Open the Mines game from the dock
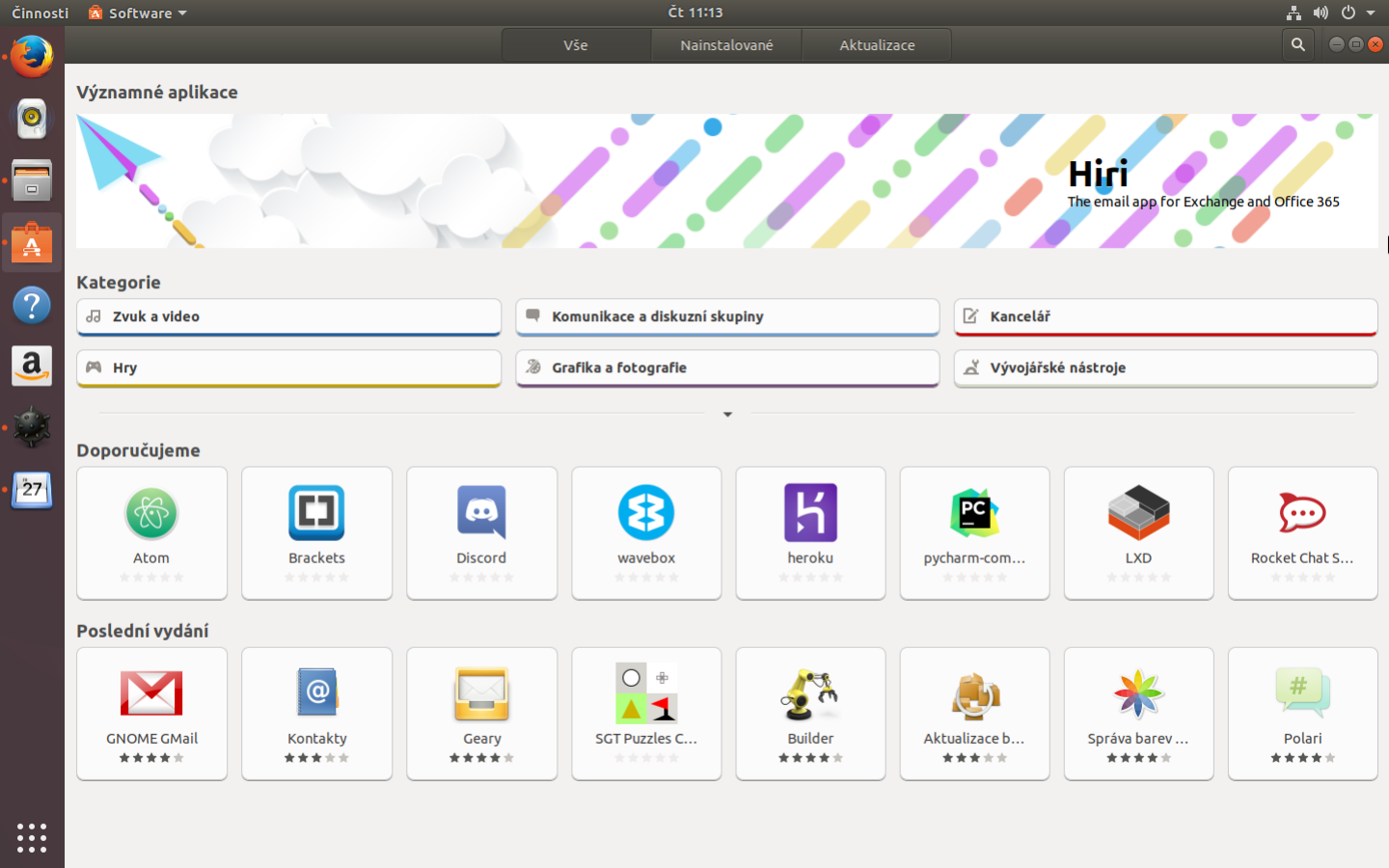Screen dimensions: 1389x868 (32, 427)
